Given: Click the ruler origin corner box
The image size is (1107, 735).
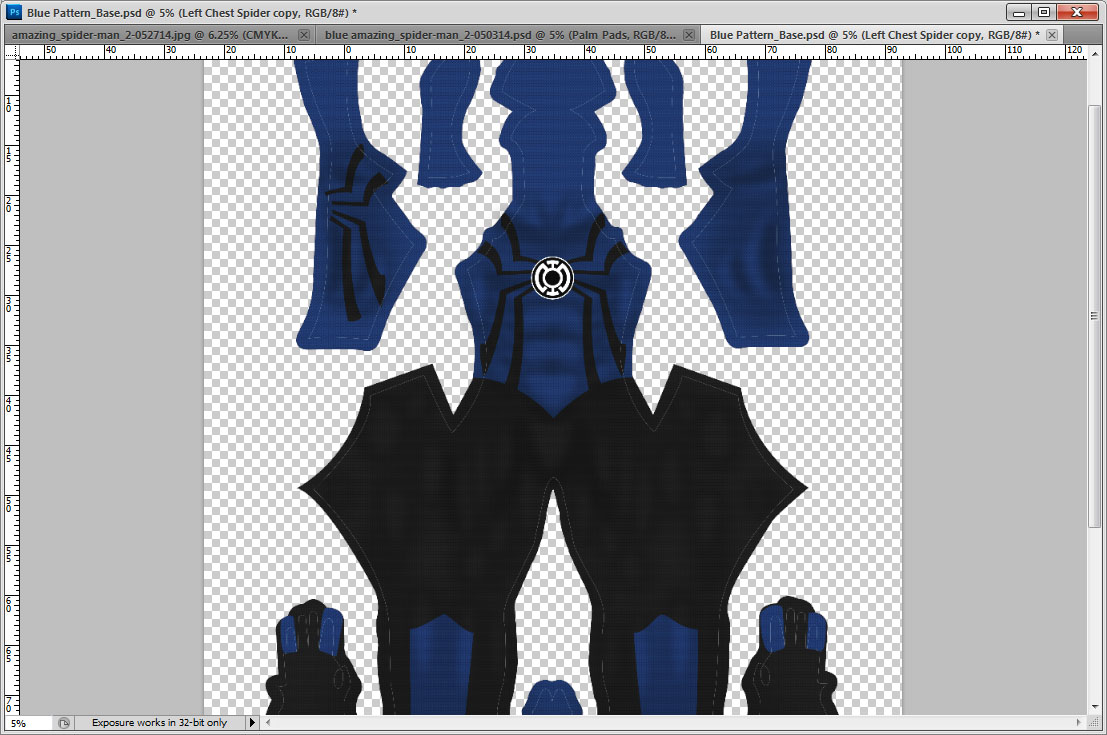Looking at the screenshot, I should (x=12, y=52).
